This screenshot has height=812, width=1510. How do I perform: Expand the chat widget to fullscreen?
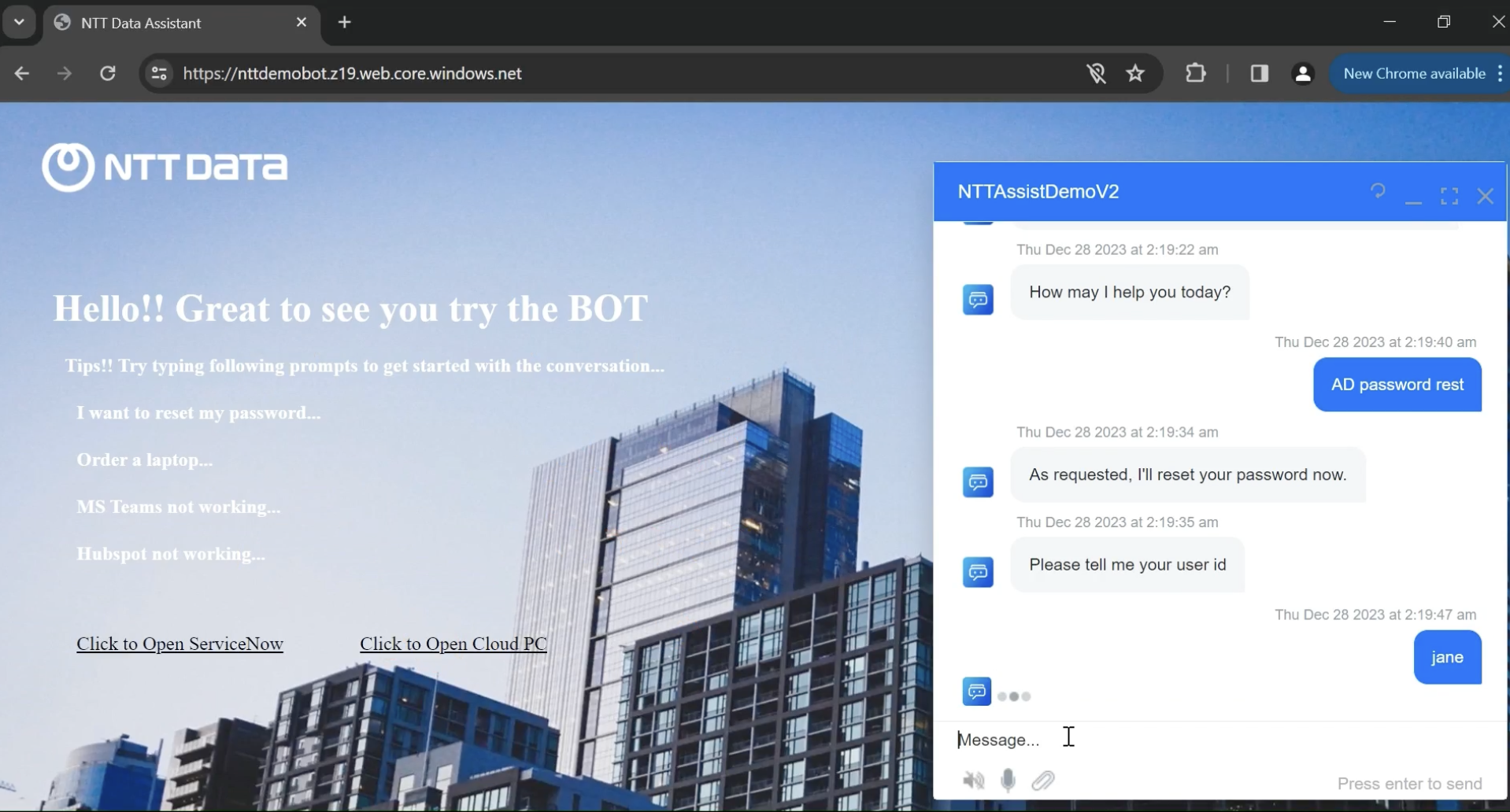pyautogui.click(x=1449, y=196)
